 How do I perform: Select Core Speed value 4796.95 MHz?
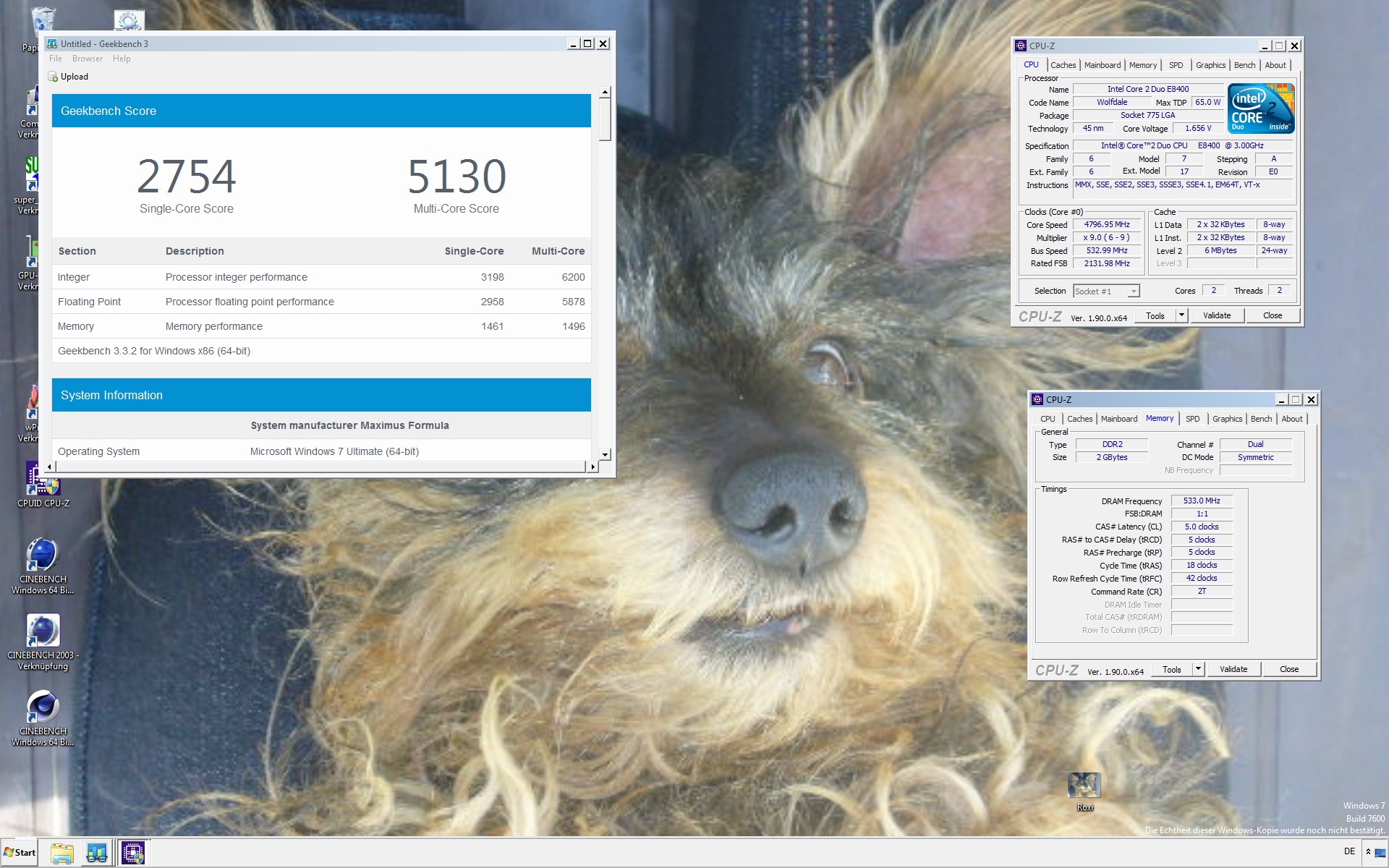(x=1107, y=225)
